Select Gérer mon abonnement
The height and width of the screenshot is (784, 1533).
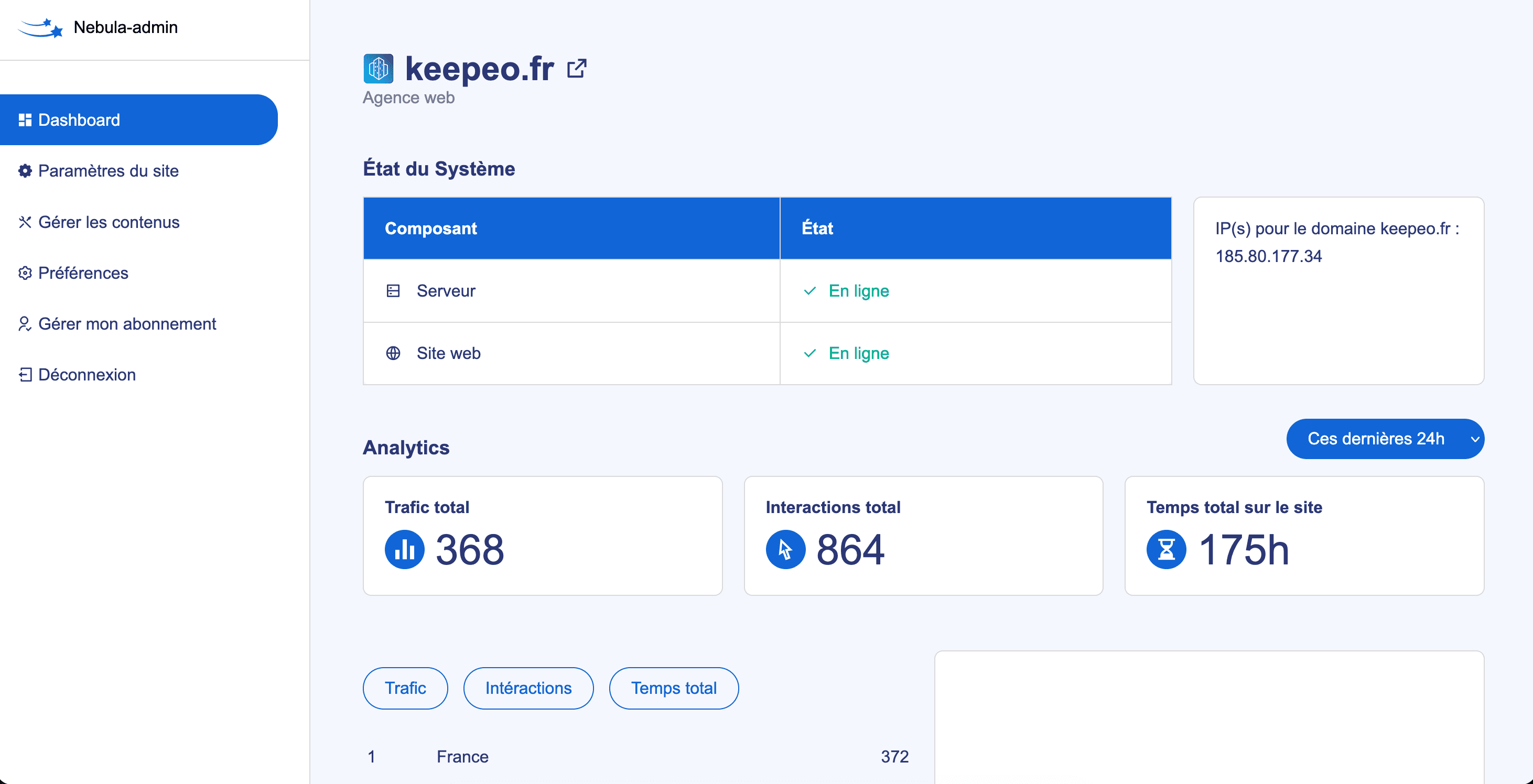(x=117, y=323)
